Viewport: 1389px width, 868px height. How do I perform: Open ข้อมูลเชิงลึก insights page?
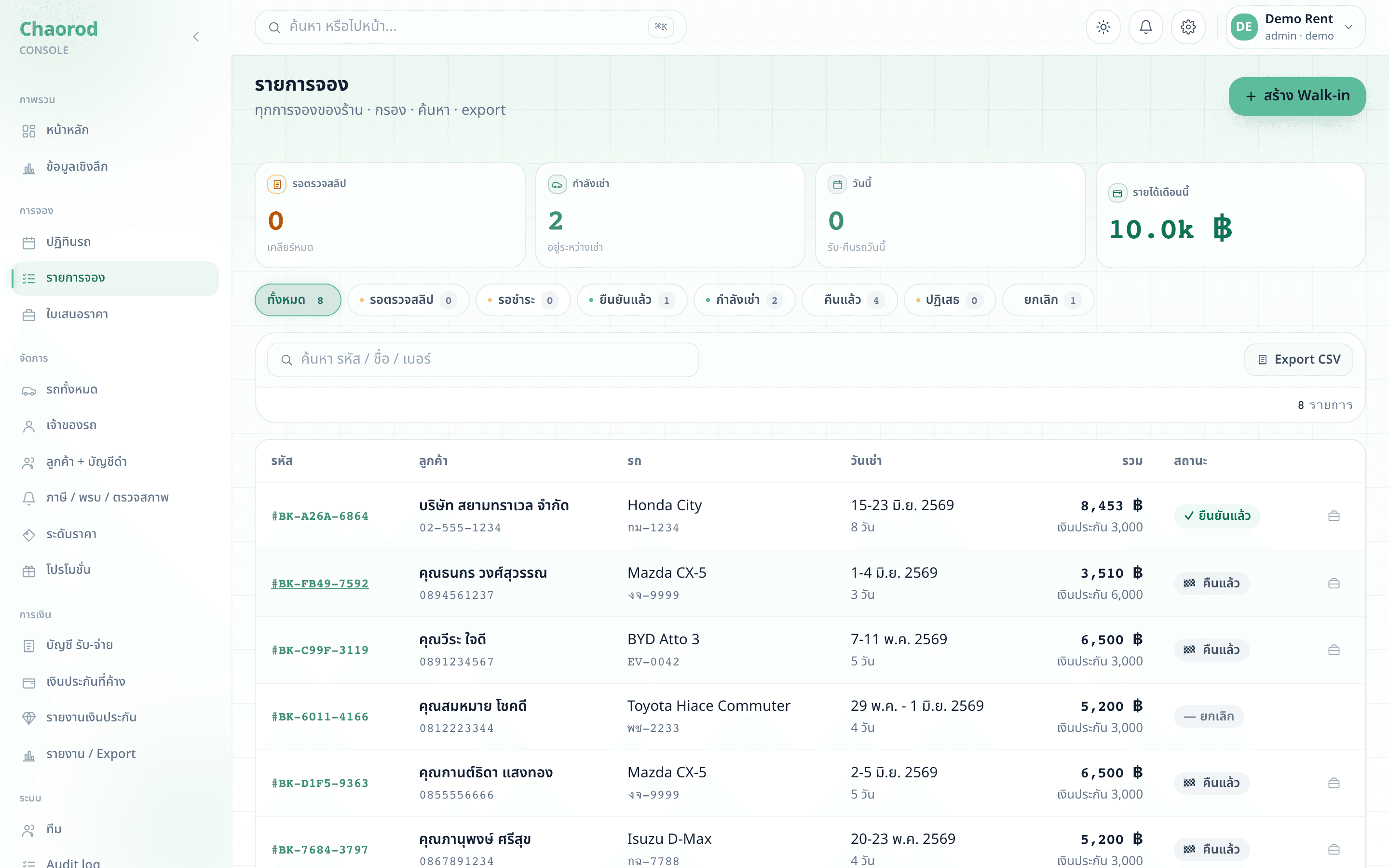click(x=115, y=167)
